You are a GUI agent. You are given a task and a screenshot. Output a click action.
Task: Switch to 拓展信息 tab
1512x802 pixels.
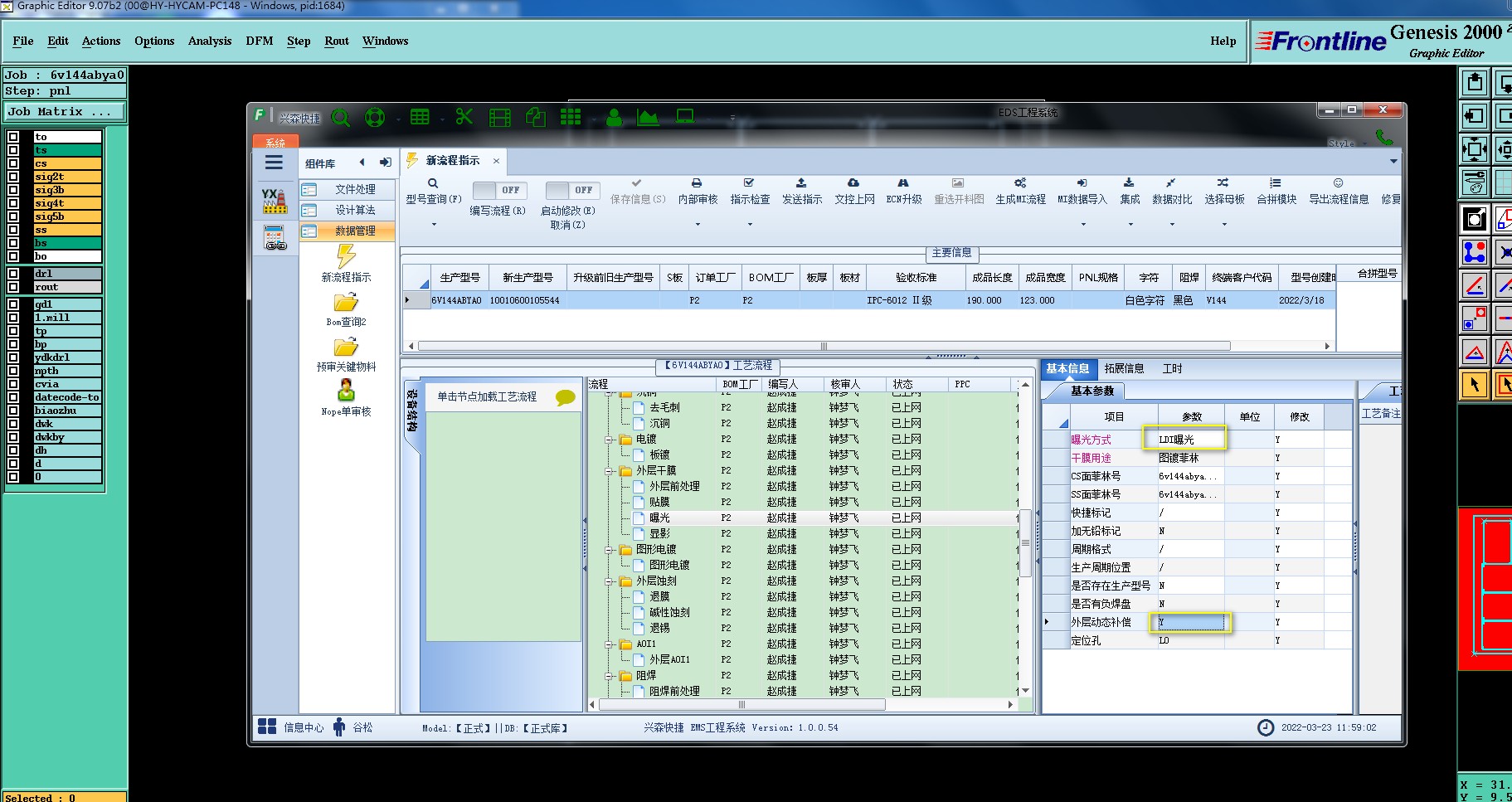click(x=1124, y=369)
